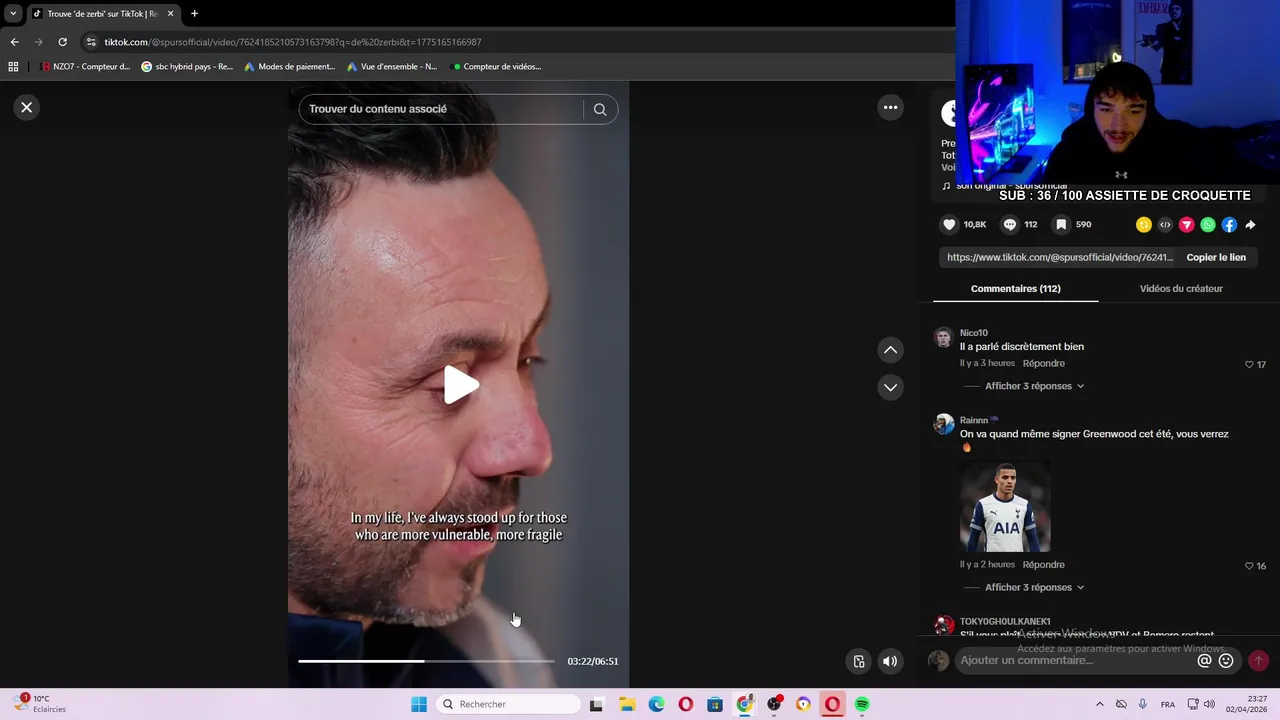Open Windows Start menu

tap(419, 704)
